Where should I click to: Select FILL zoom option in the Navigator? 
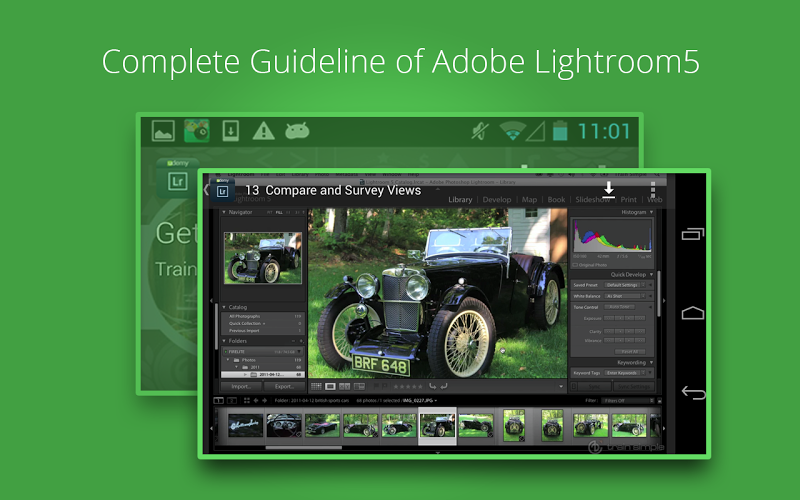pyautogui.click(x=279, y=212)
